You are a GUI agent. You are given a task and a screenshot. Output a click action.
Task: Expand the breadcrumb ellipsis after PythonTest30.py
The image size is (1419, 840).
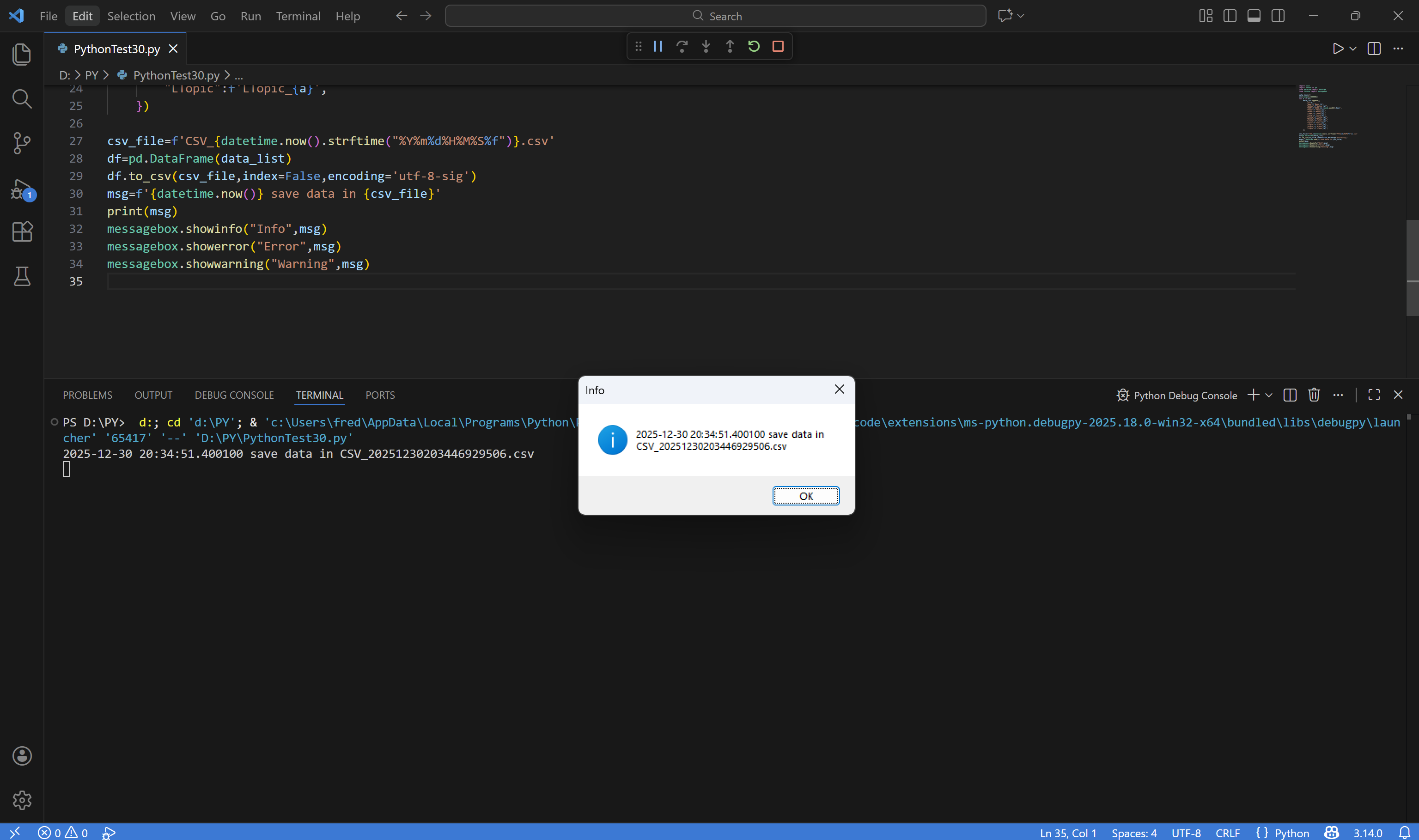(x=239, y=75)
